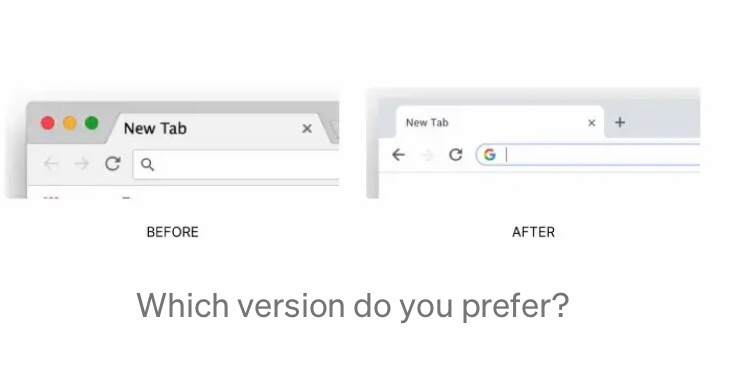Click the back arrow in the BEFORE browser
This screenshot has width=750, height=386.
tap(51, 164)
